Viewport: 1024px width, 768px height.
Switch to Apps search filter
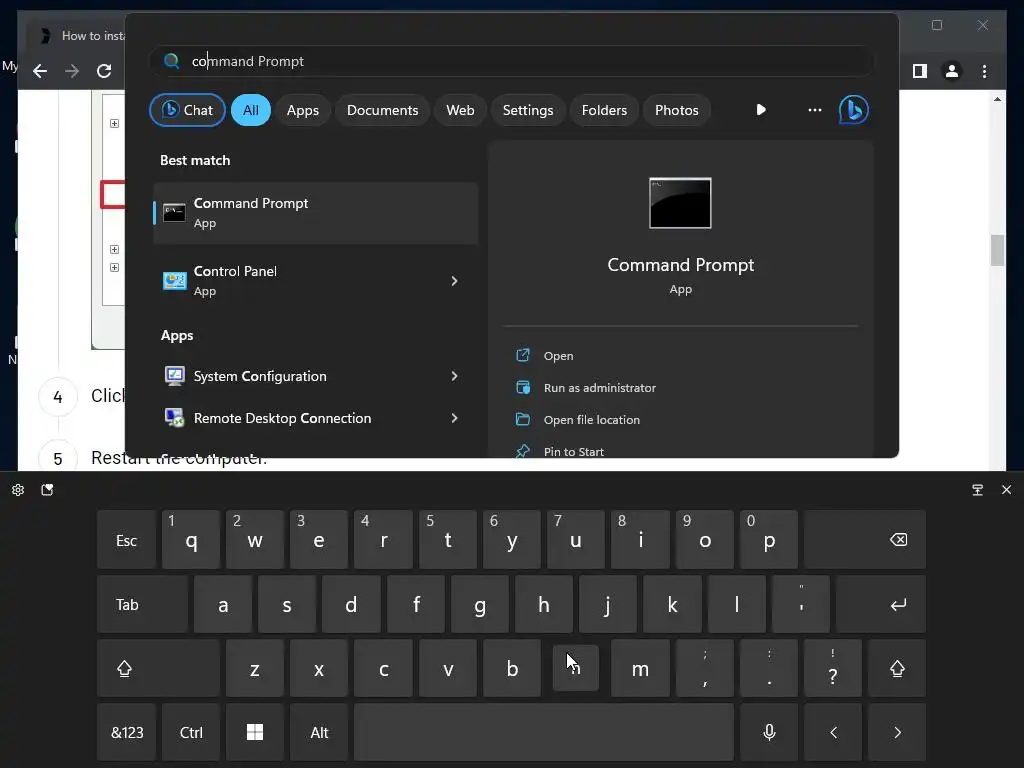[x=302, y=110]
